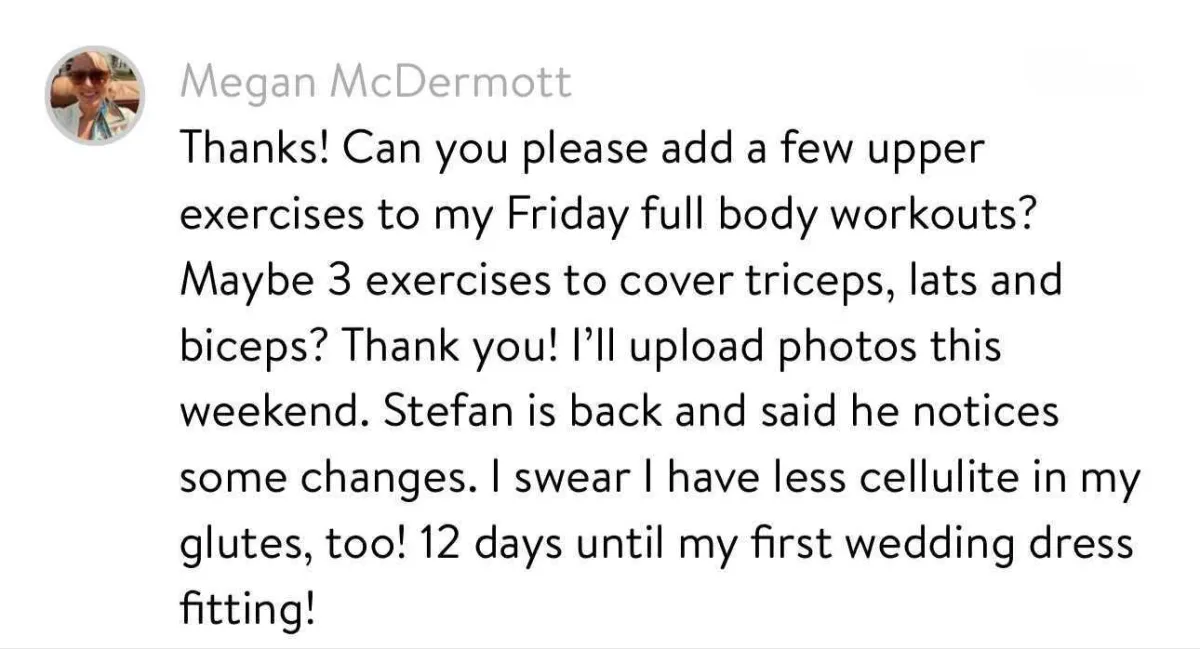Screen dimensions: 1200x649
Task: Click the sender name Megan McDermott
Action: coord(376,83)
